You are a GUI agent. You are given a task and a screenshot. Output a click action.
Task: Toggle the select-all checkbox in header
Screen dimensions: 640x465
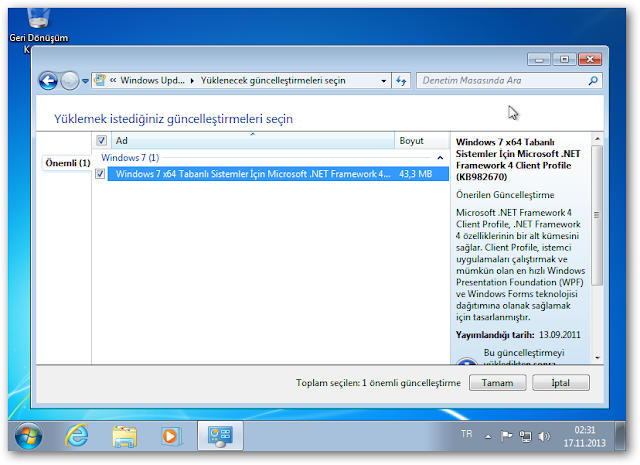coord(101,140)
